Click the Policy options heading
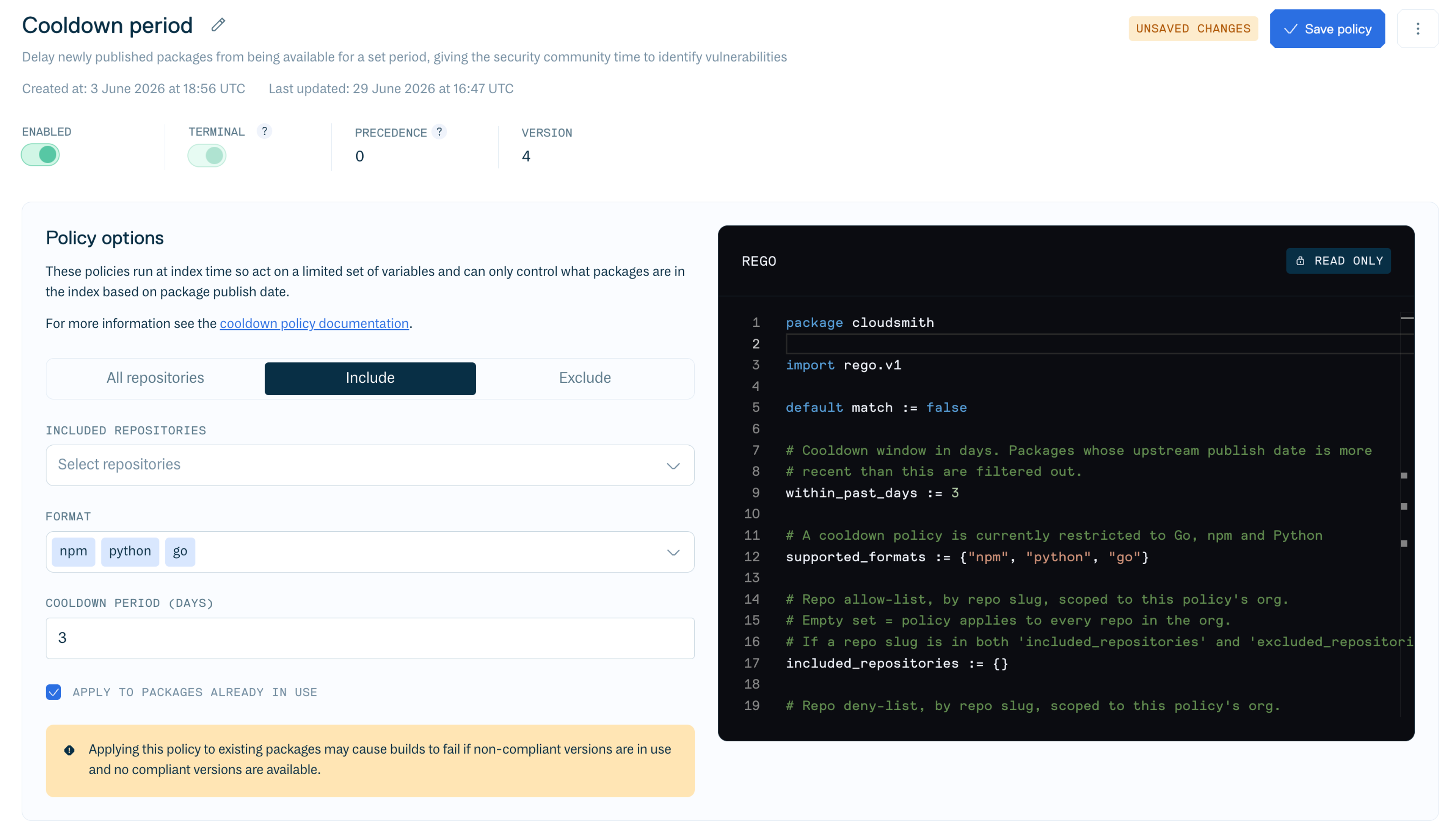 (x=105, y=237)
